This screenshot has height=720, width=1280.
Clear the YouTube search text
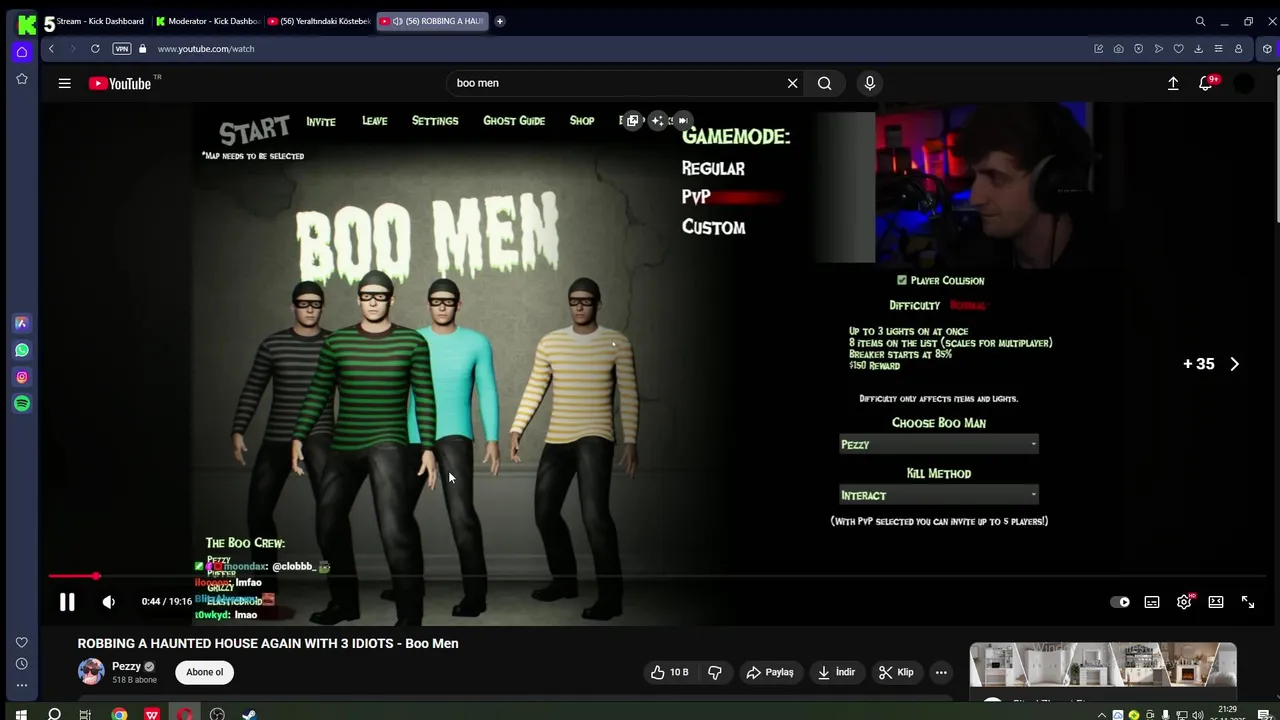tap(792, 83)
